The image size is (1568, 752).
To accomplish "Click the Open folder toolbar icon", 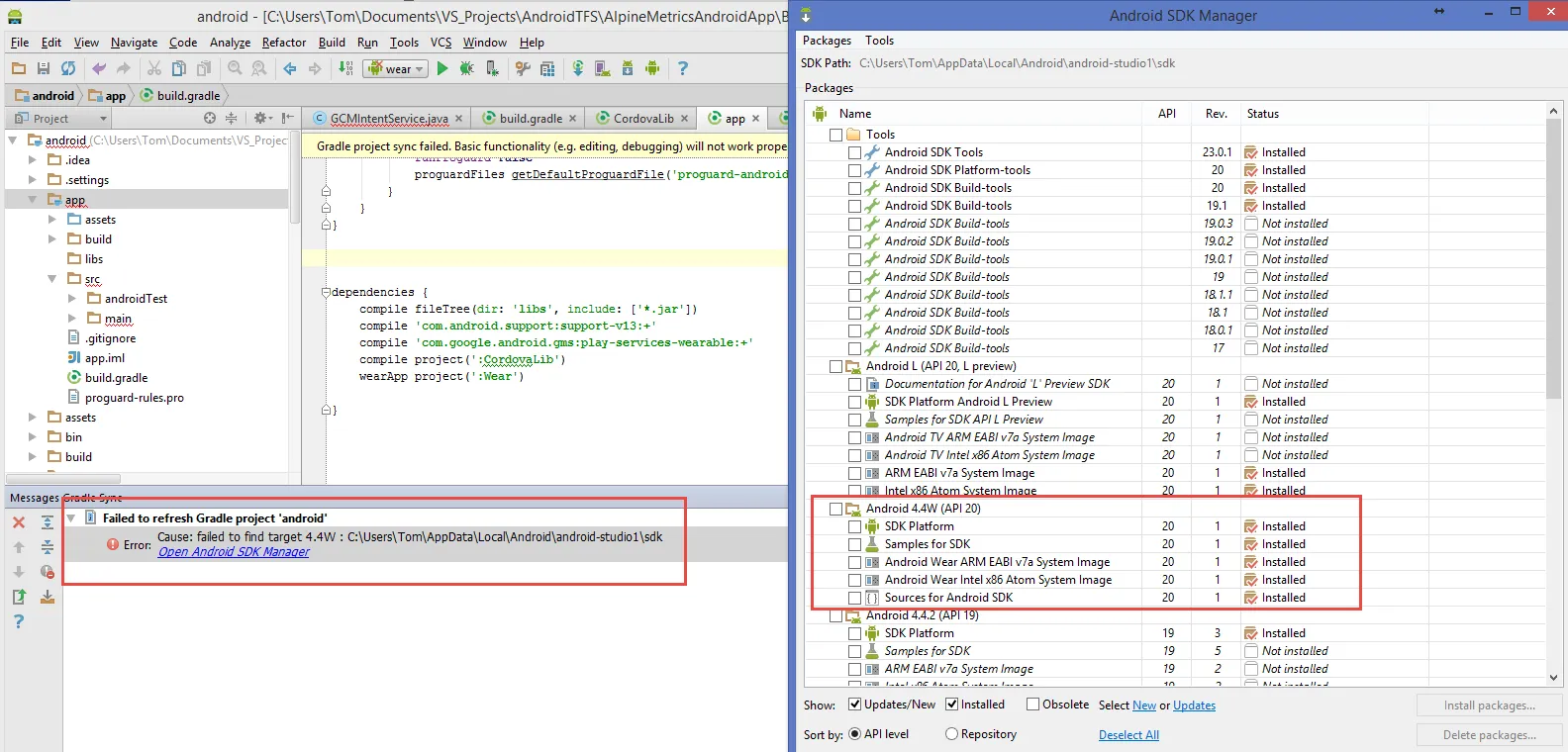I will [x=19, y=68].
